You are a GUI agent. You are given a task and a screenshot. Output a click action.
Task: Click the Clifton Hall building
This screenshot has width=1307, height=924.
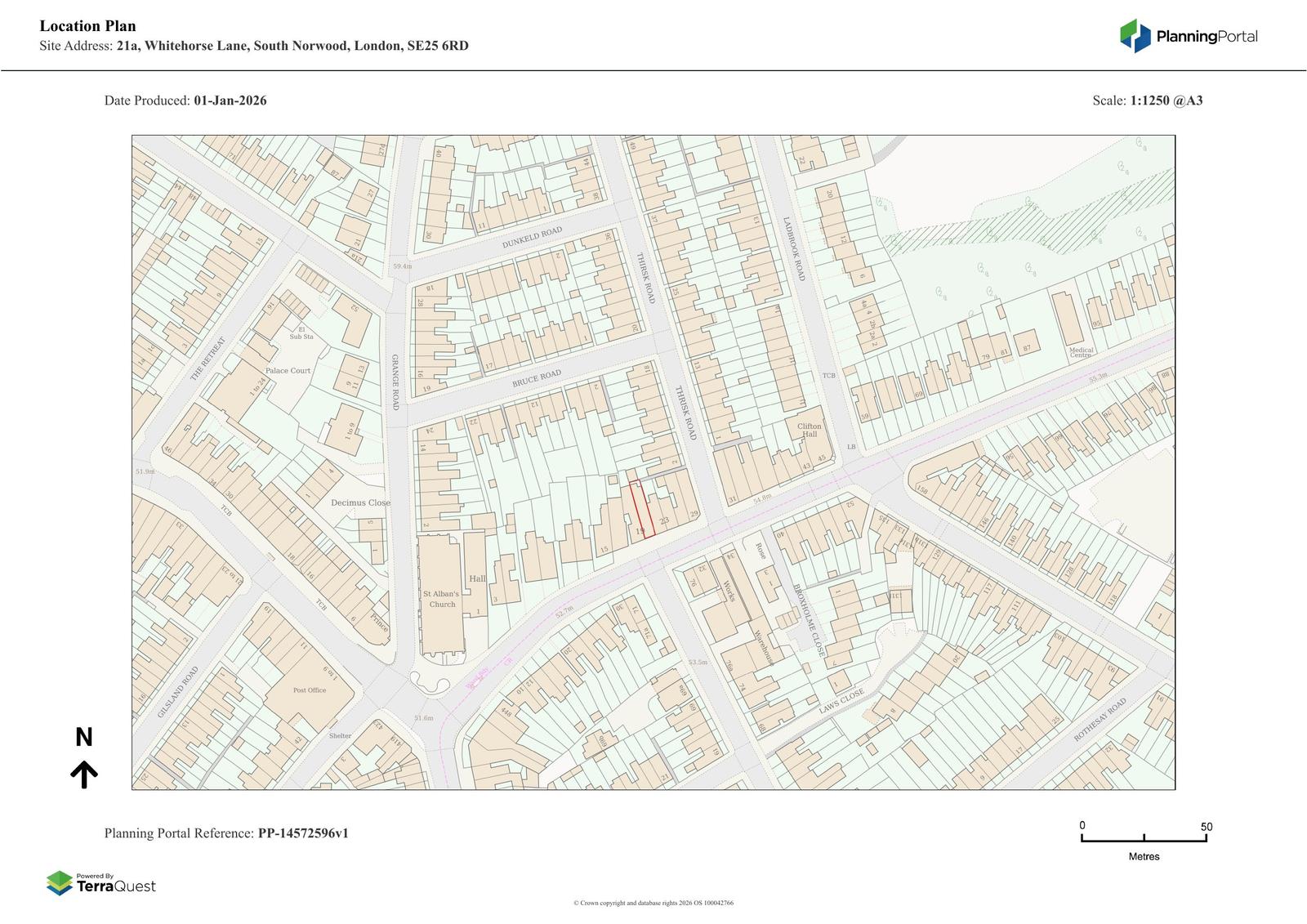pyautogui.click(x=809, y=431)
